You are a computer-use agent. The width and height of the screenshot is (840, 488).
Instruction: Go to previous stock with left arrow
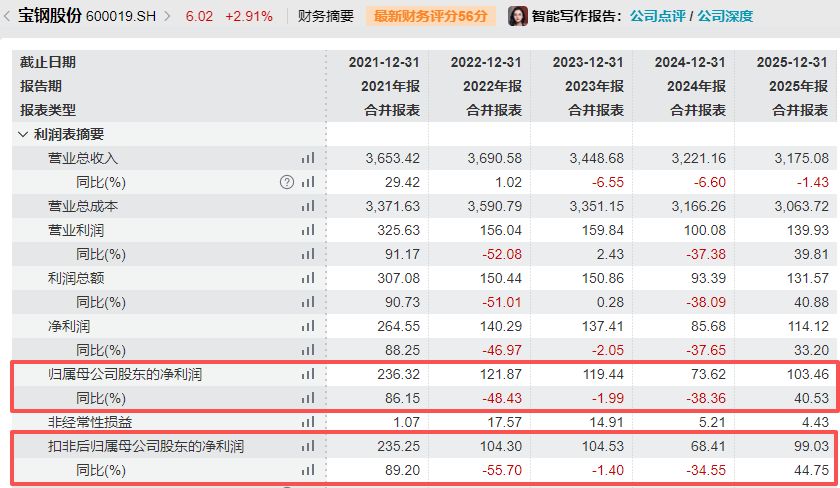click(x=6, y=16)
